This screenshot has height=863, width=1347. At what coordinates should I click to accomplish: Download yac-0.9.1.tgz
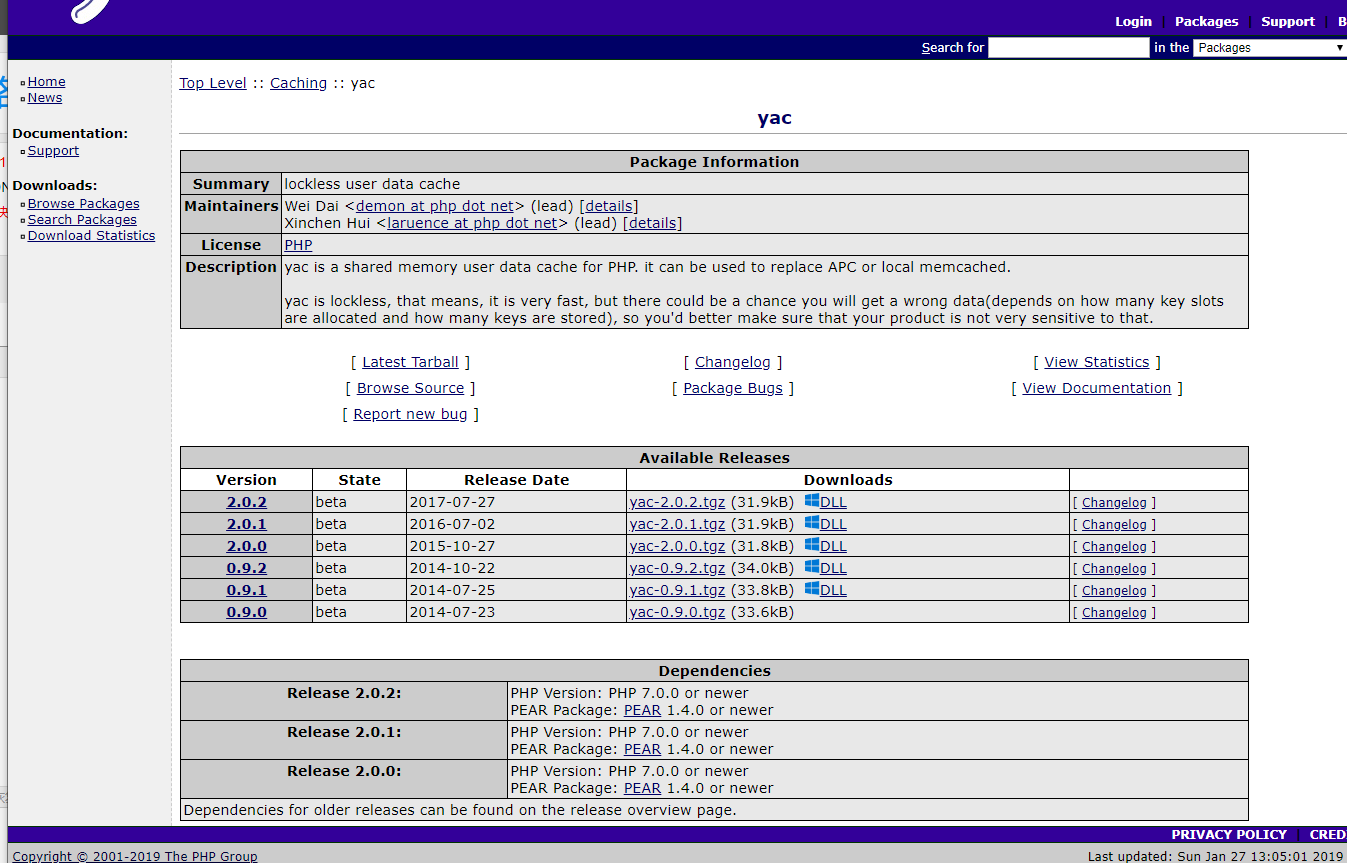pos(677,590)
